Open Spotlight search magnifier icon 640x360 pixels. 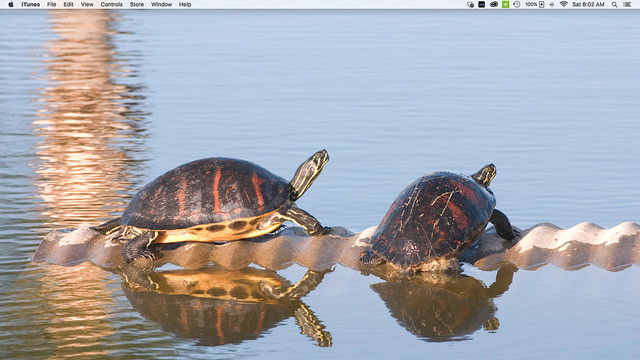point(614,4)
